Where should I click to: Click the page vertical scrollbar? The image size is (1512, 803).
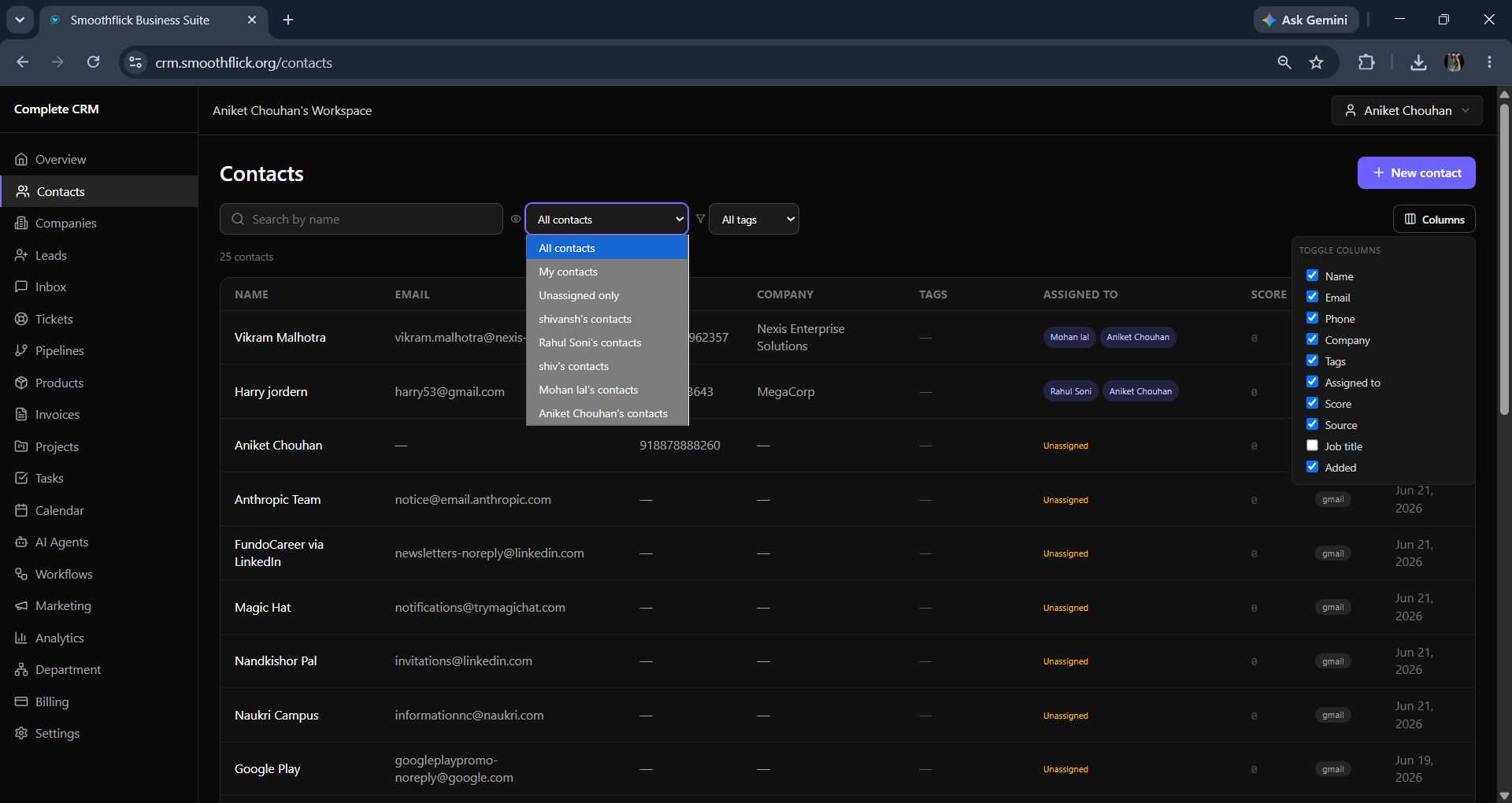(x=1504, y=260)
